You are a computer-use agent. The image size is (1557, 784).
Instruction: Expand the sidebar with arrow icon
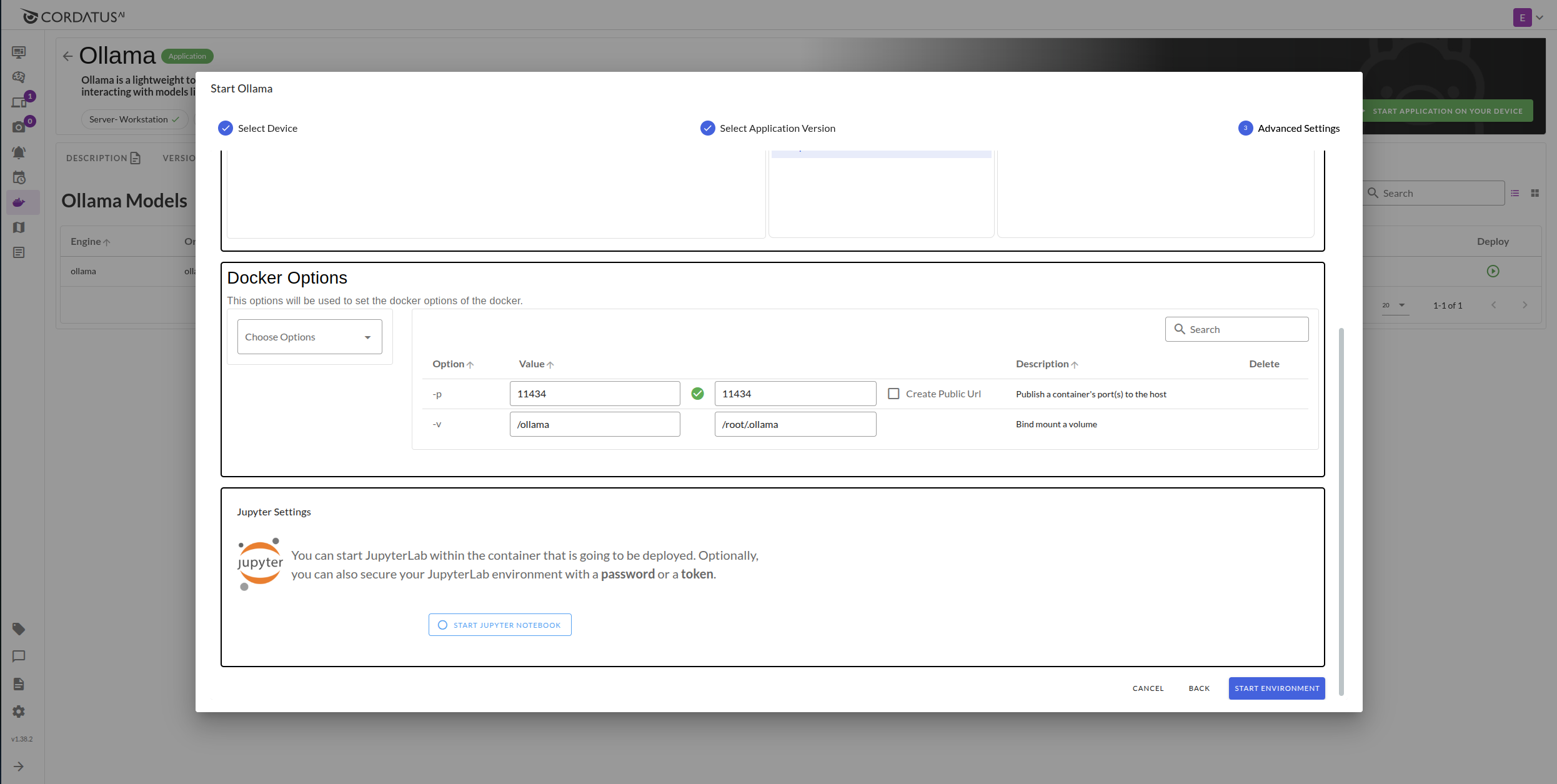(19, 767)
